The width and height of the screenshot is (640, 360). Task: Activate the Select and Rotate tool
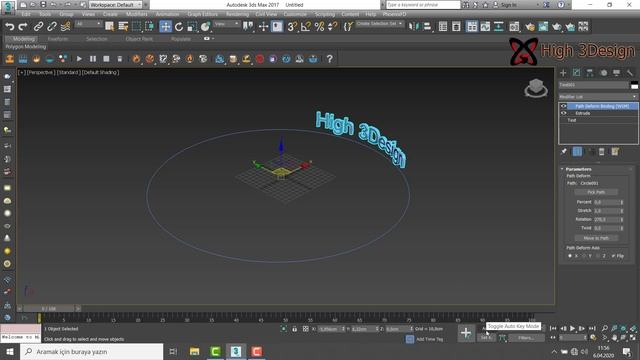tap(179, 27)
